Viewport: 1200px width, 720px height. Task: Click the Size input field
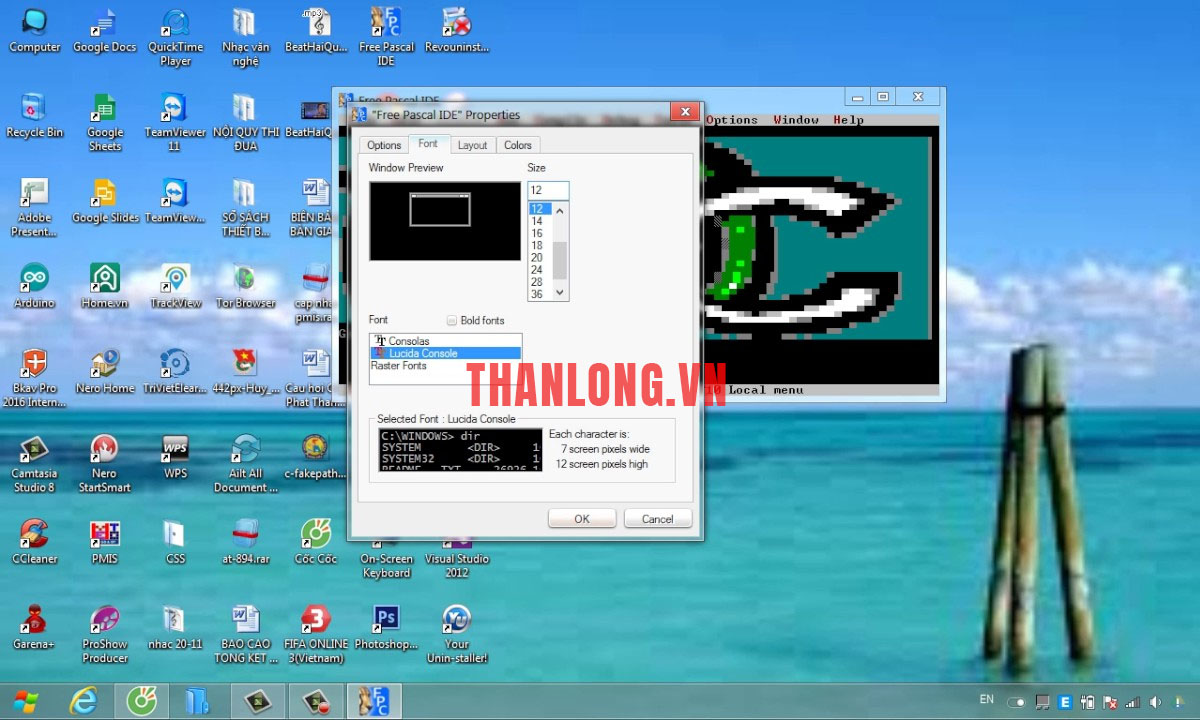(x=548, y=190)
